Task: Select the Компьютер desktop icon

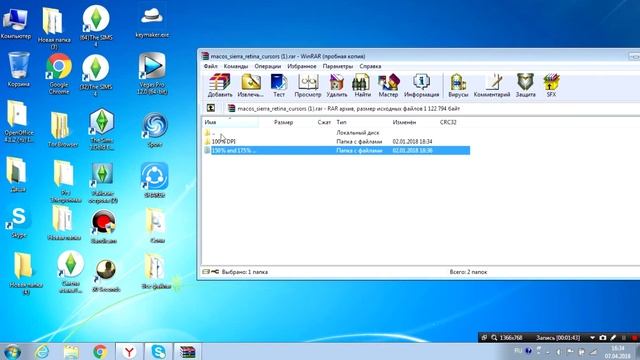Action: tap(16, 23)
